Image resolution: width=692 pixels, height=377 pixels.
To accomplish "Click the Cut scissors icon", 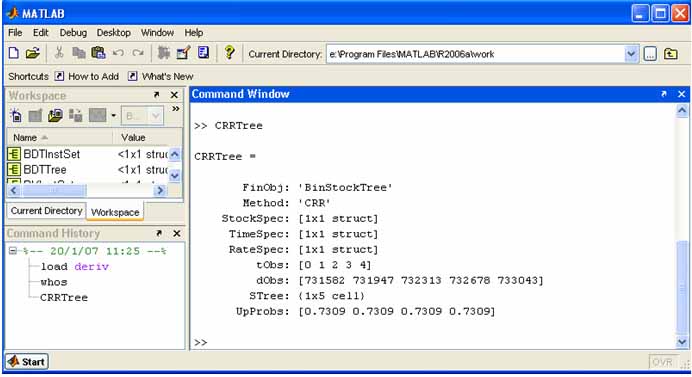I will [x=59, y=53].
